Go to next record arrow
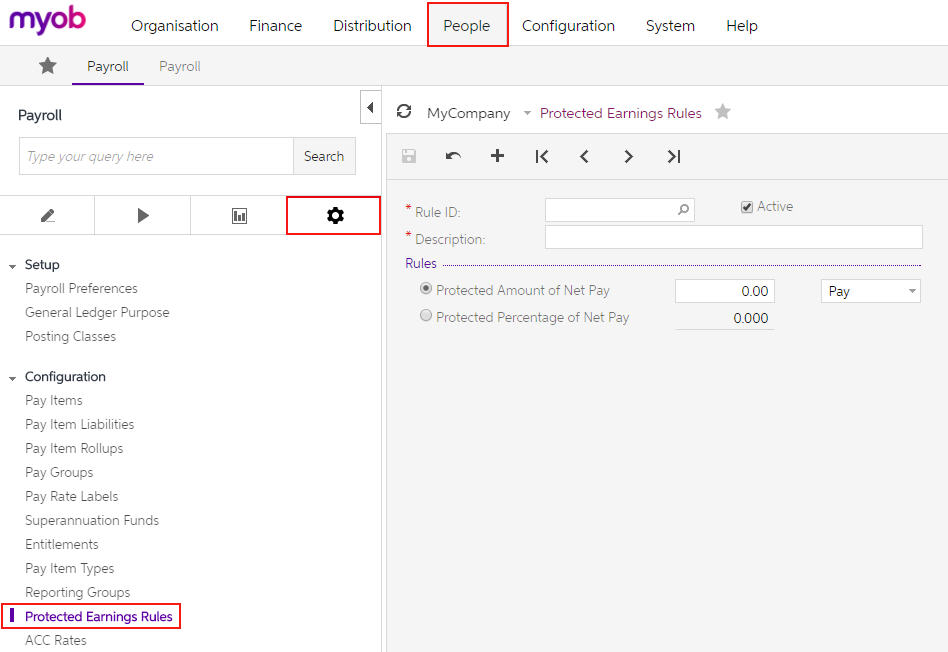 pyautogui.click(x=628, y=157)
